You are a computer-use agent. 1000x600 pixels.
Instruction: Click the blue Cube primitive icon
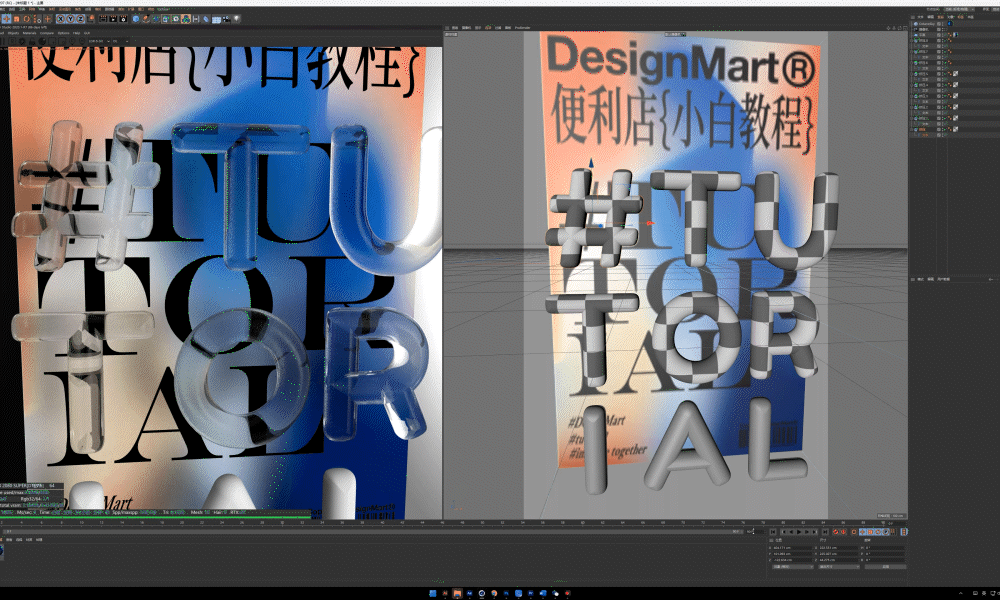pos(136,19)
